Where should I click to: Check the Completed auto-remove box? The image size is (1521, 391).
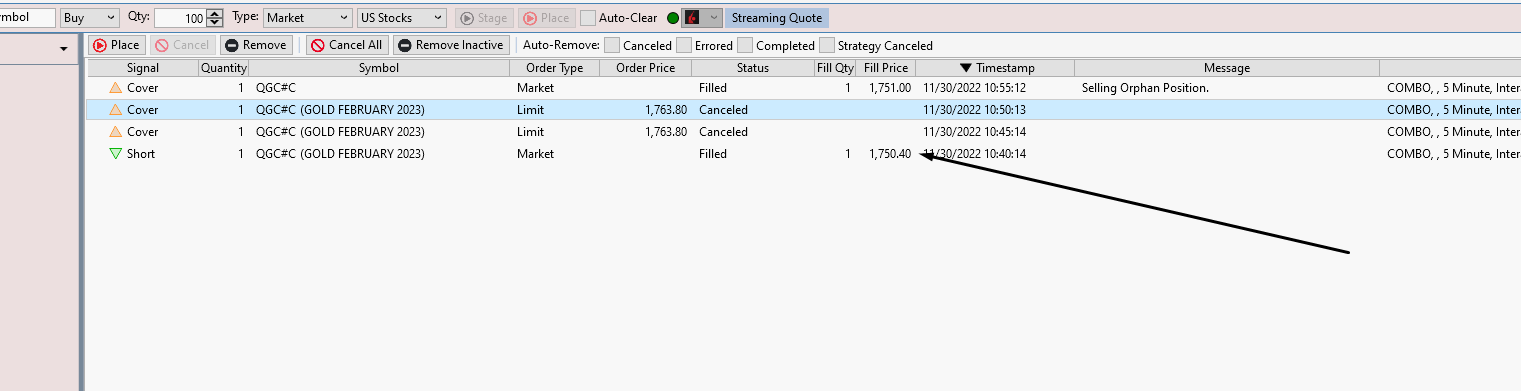click(745, 45)
